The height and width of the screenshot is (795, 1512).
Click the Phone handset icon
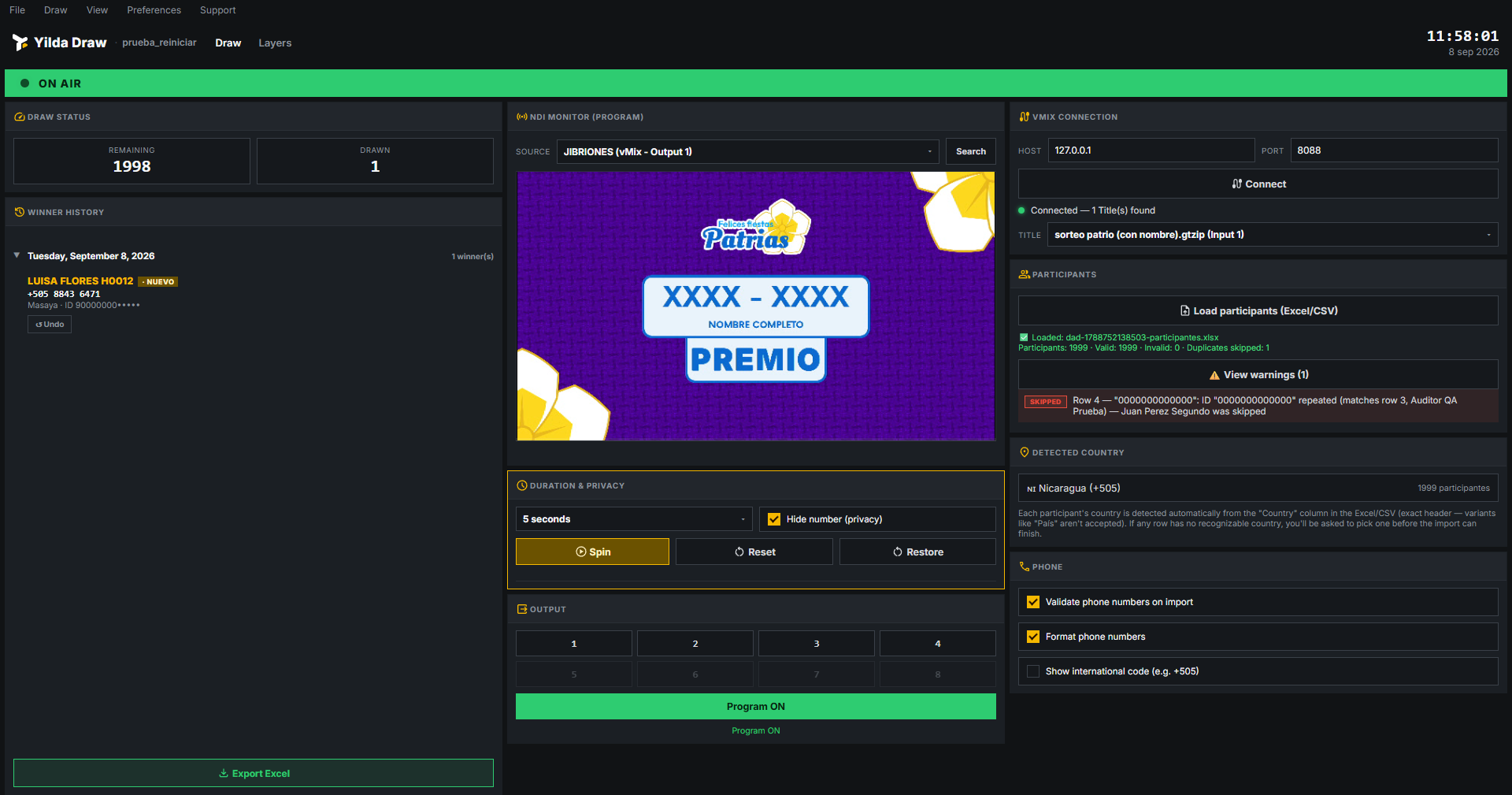[x=1024, y=567]
